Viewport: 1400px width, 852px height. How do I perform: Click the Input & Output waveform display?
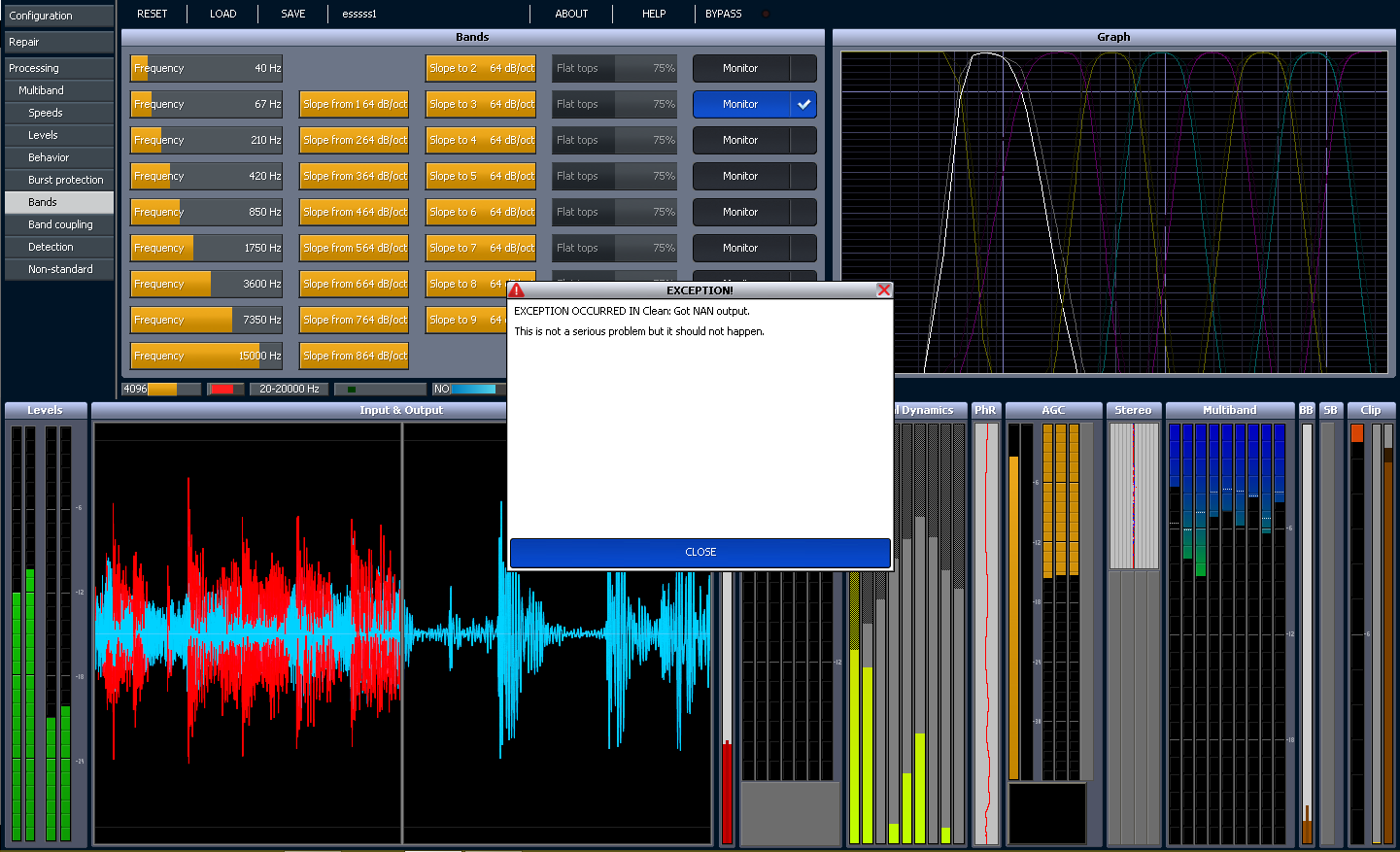tap(402, 632)
